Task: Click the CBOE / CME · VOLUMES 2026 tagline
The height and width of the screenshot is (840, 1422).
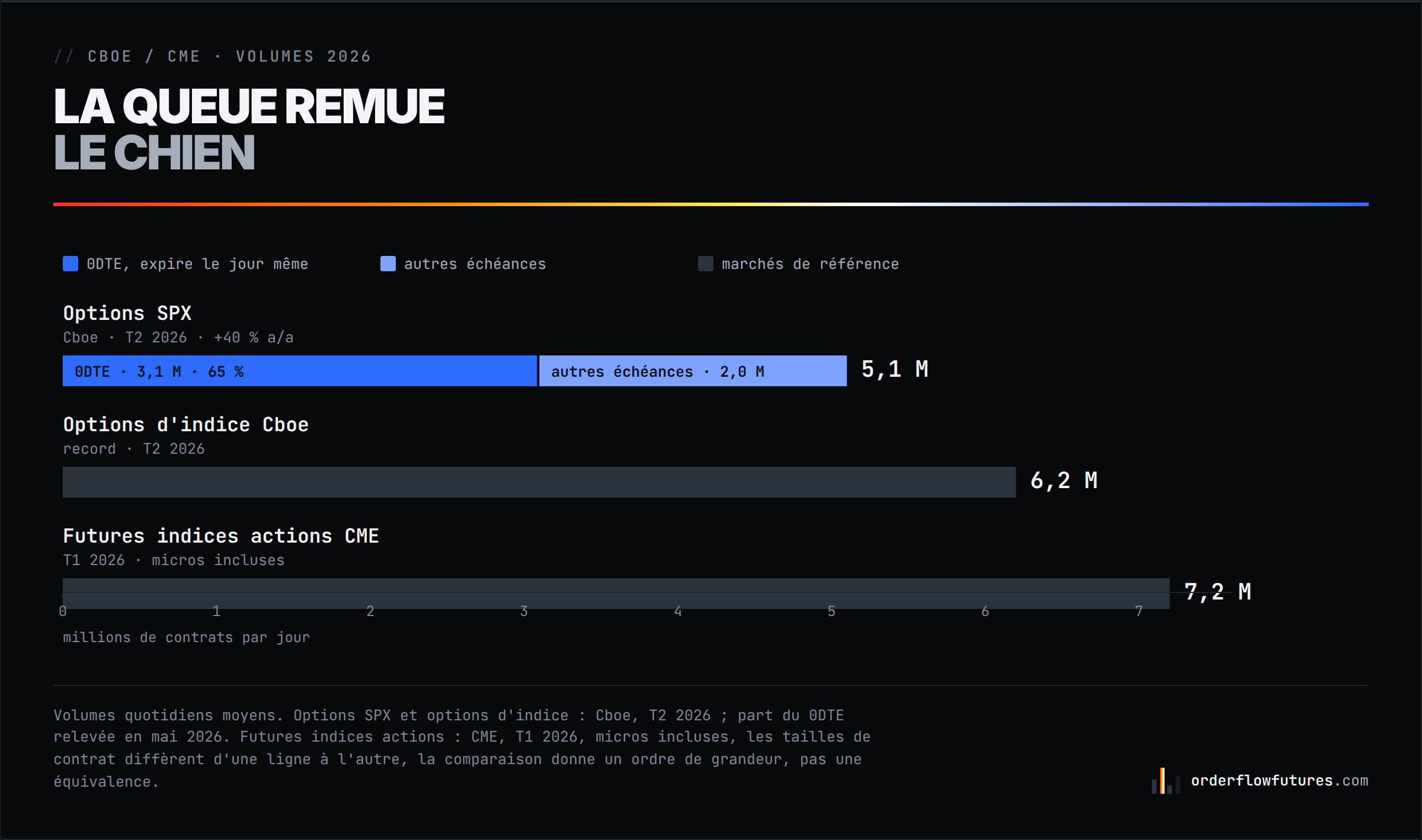Action: [229, 56]
